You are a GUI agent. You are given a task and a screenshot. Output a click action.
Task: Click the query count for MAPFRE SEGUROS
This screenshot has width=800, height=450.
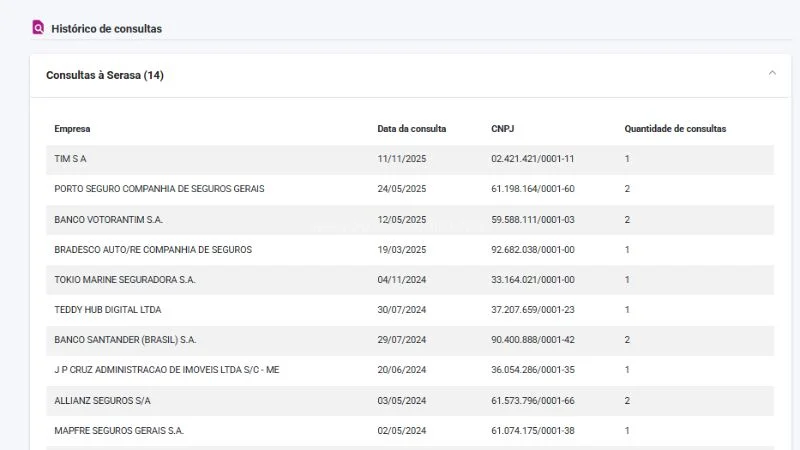[x=627, y=431]
